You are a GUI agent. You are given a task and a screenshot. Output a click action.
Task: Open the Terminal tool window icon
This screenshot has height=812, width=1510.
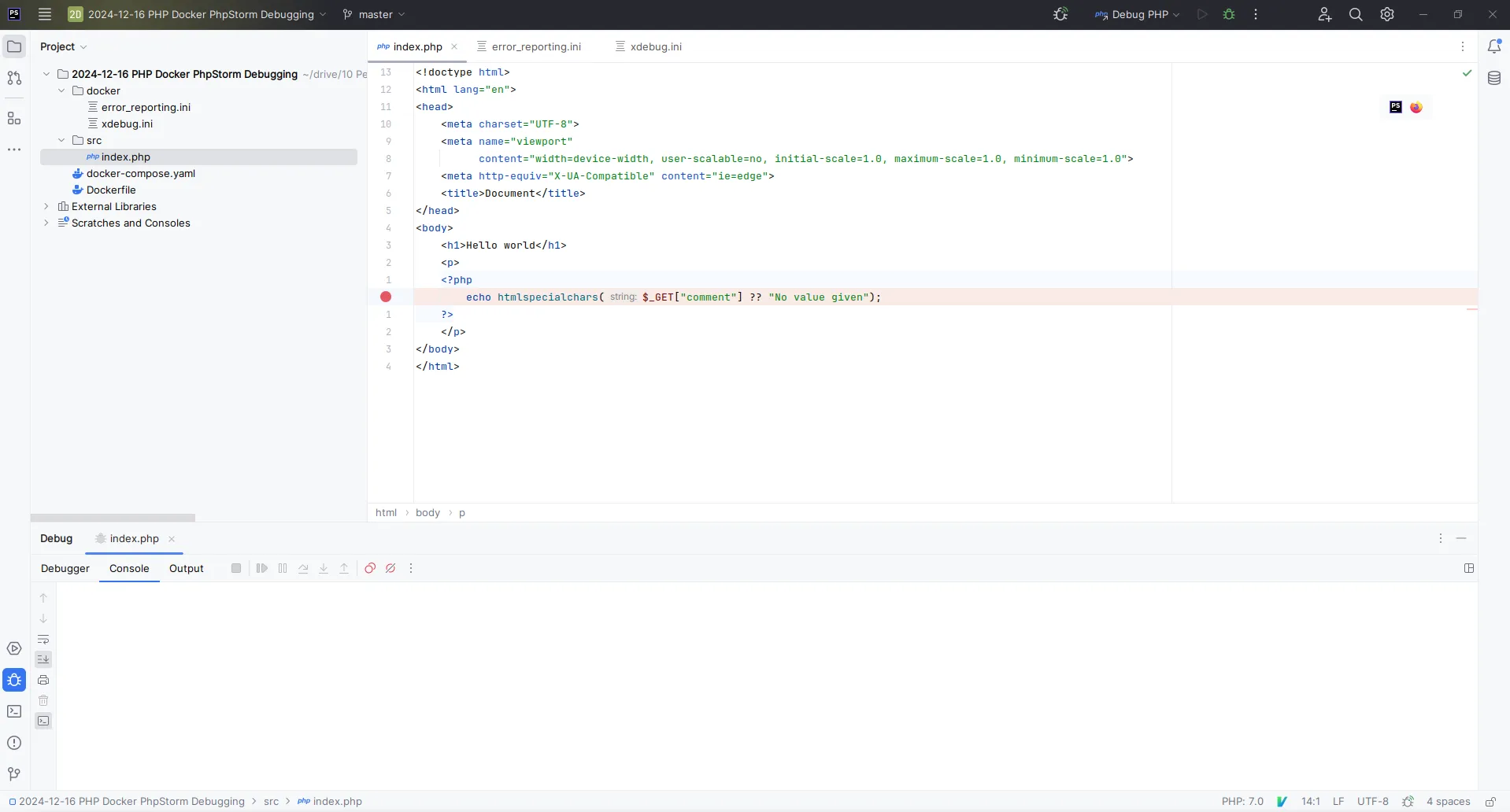14,711
